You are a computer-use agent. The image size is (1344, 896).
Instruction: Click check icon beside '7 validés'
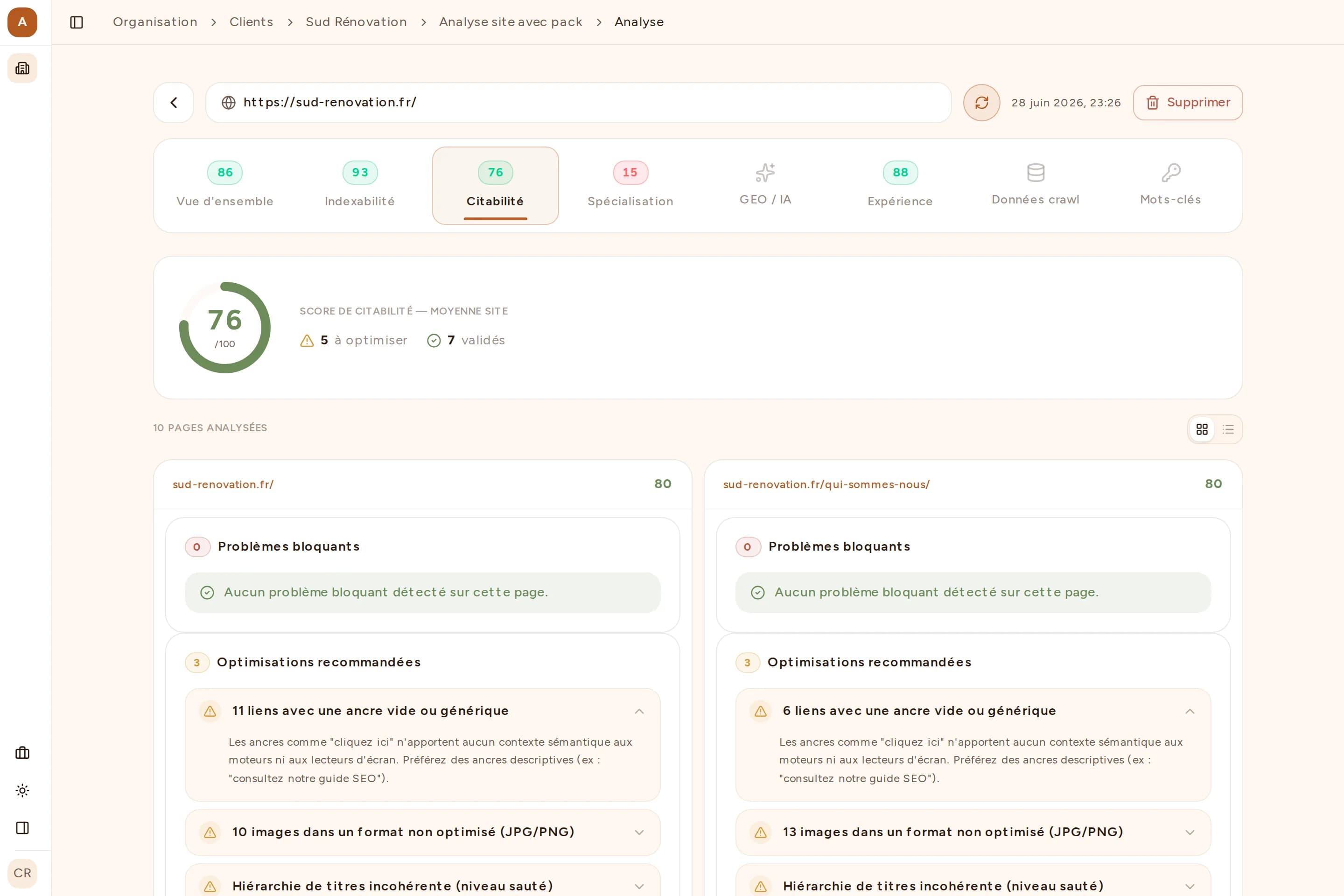(x=434, y=341)
